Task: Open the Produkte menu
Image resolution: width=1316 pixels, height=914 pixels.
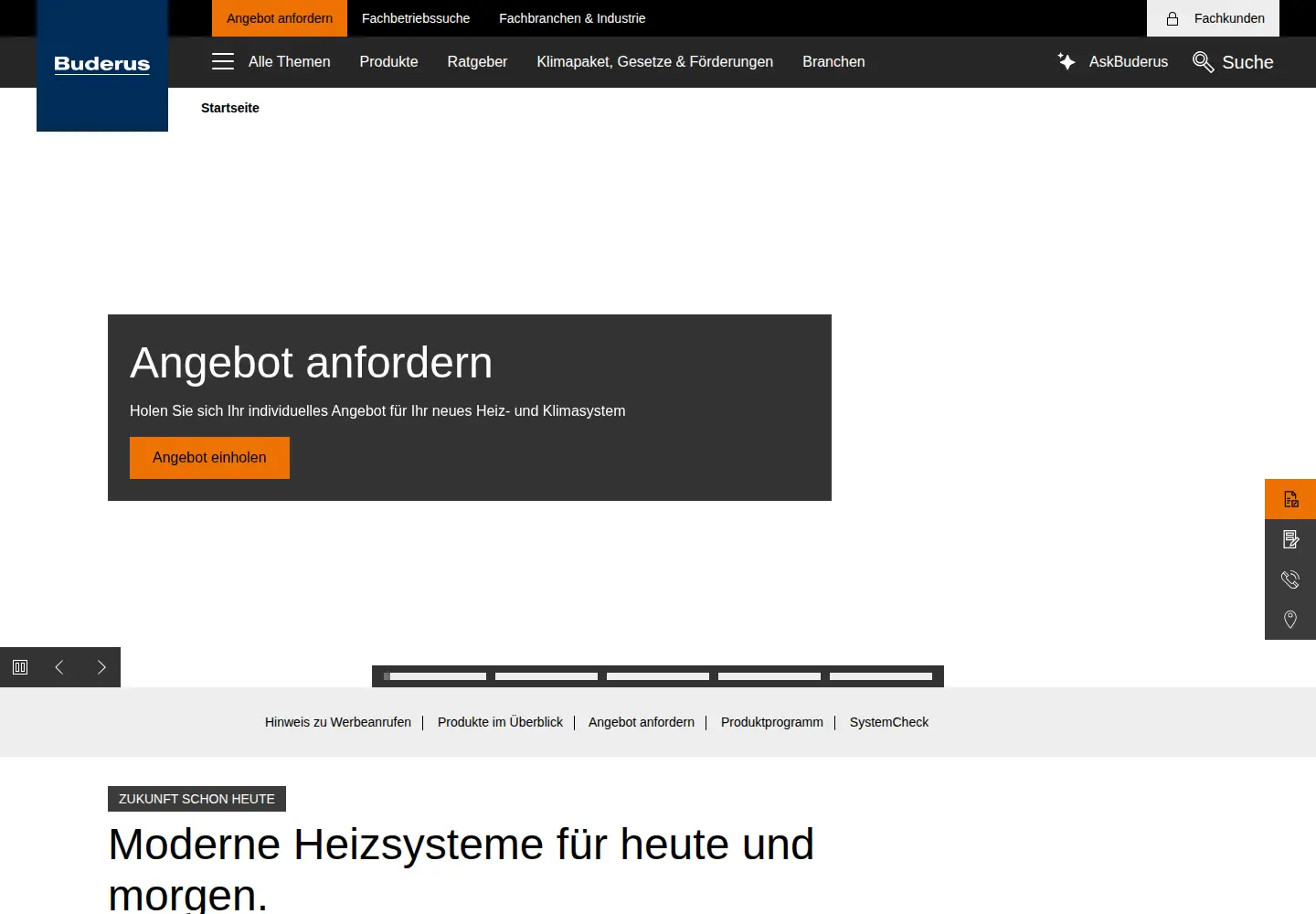Action: (x=388, y=61)
